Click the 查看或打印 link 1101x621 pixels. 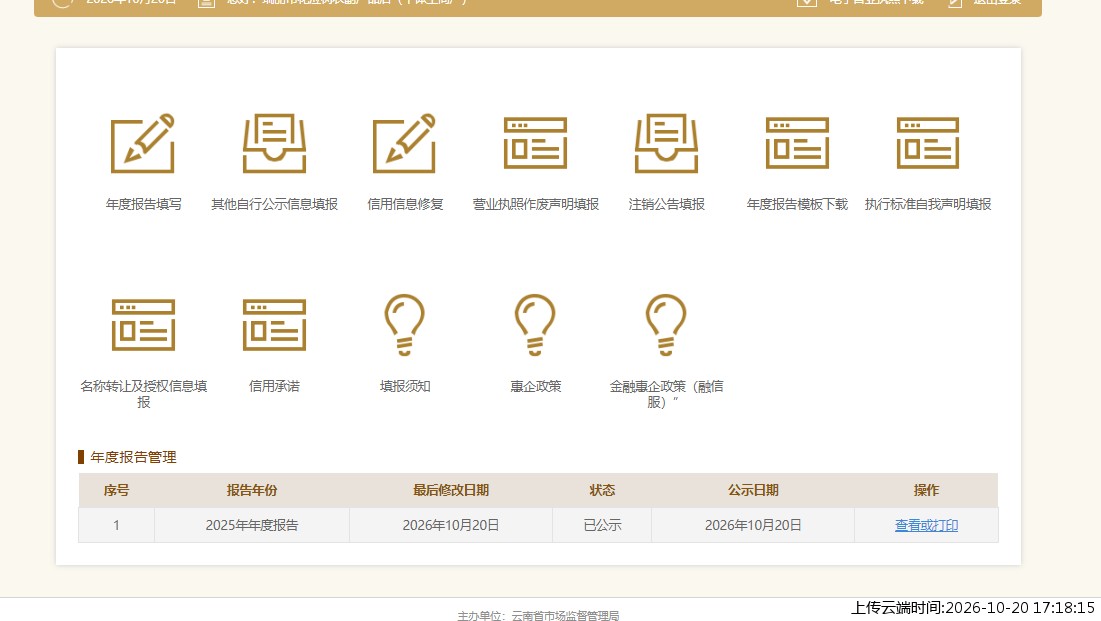[x=926, y=525]
